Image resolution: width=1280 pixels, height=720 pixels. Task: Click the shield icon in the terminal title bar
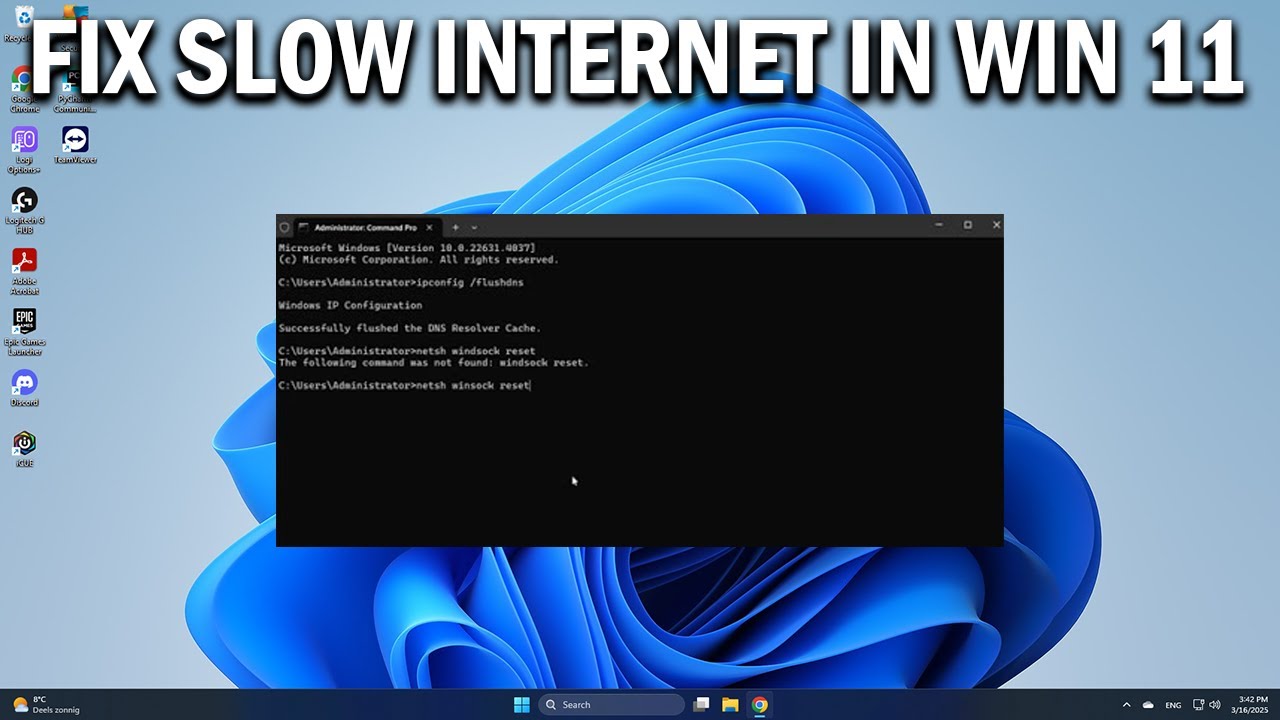284,227
